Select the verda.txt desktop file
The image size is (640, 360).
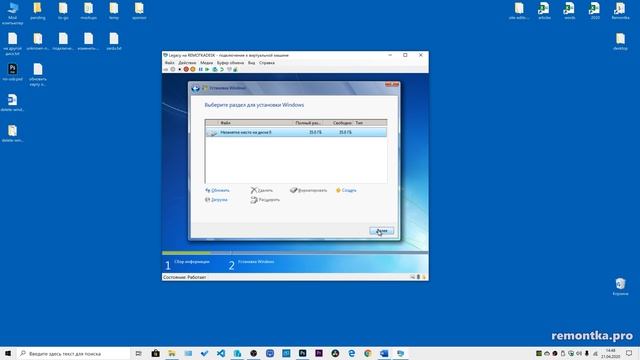click(114, 41)
